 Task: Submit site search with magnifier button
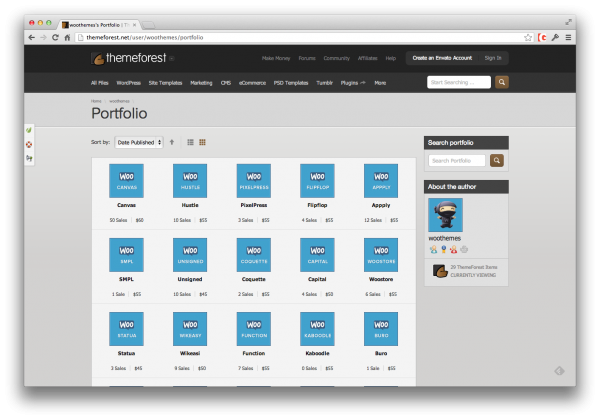(x=502, y=82)
